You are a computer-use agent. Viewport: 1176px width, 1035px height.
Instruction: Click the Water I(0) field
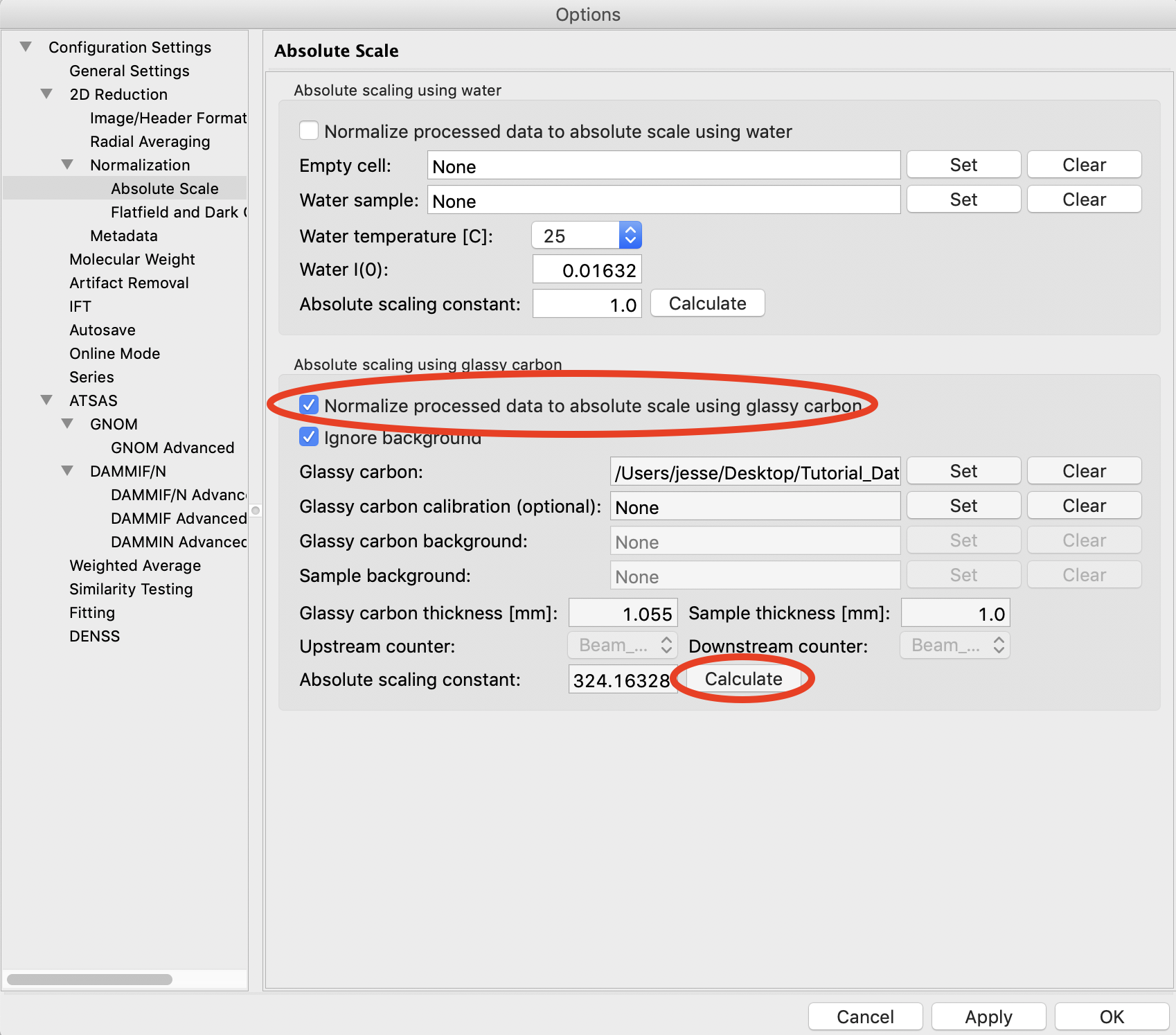pos(587,269)
